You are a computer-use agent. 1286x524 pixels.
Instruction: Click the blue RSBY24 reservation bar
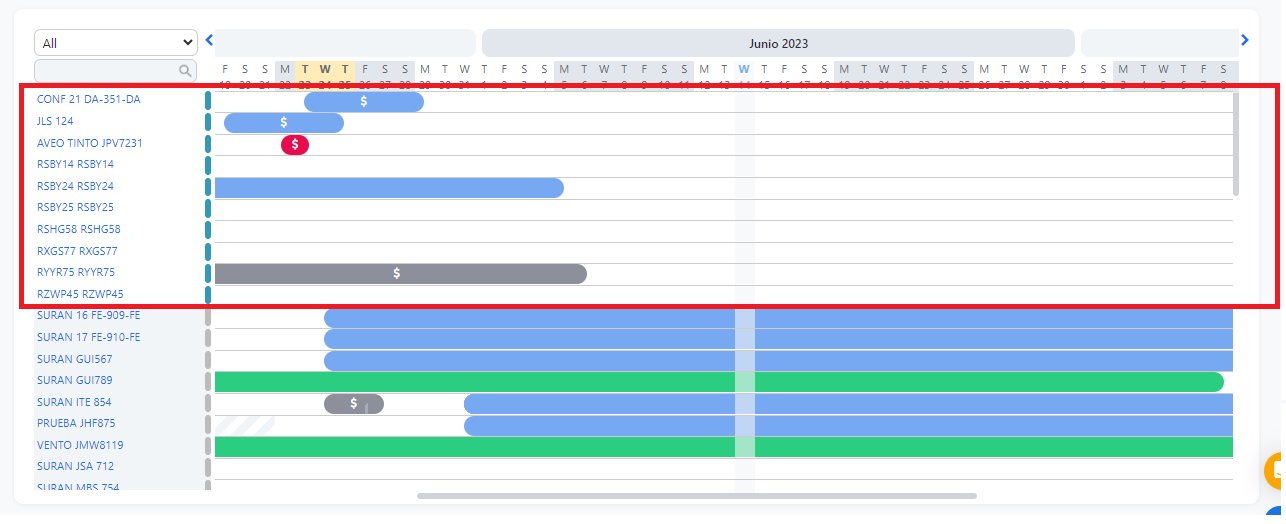[388, 188]
